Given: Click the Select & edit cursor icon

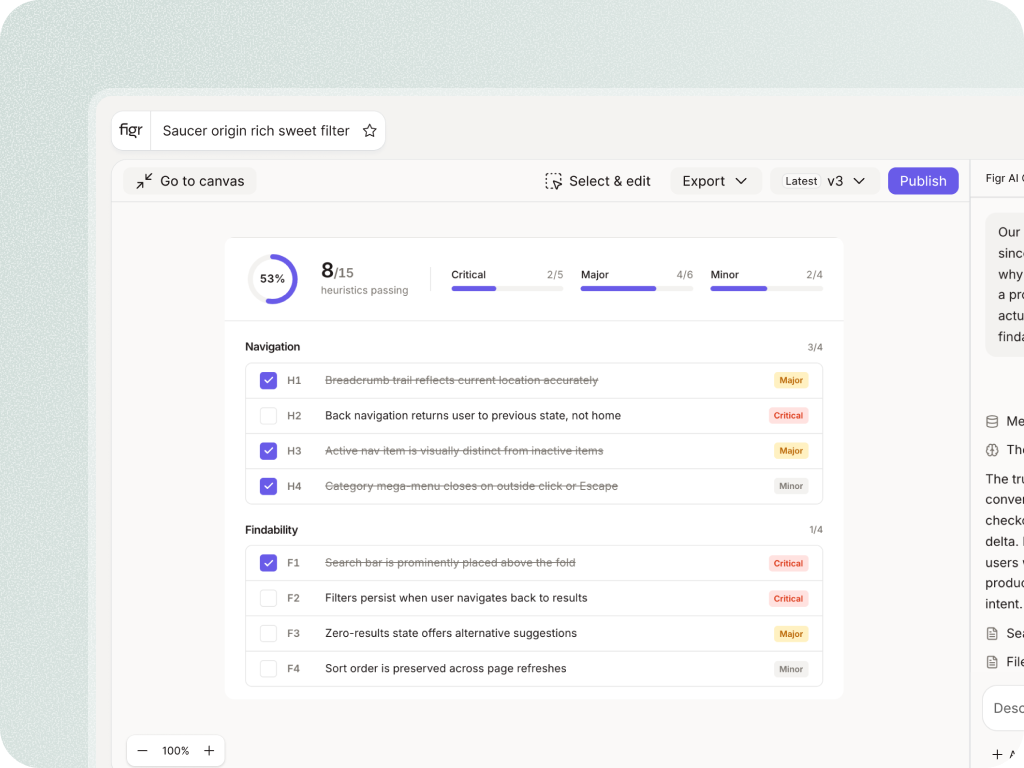Looking at the screenshot, I should 553,181.
